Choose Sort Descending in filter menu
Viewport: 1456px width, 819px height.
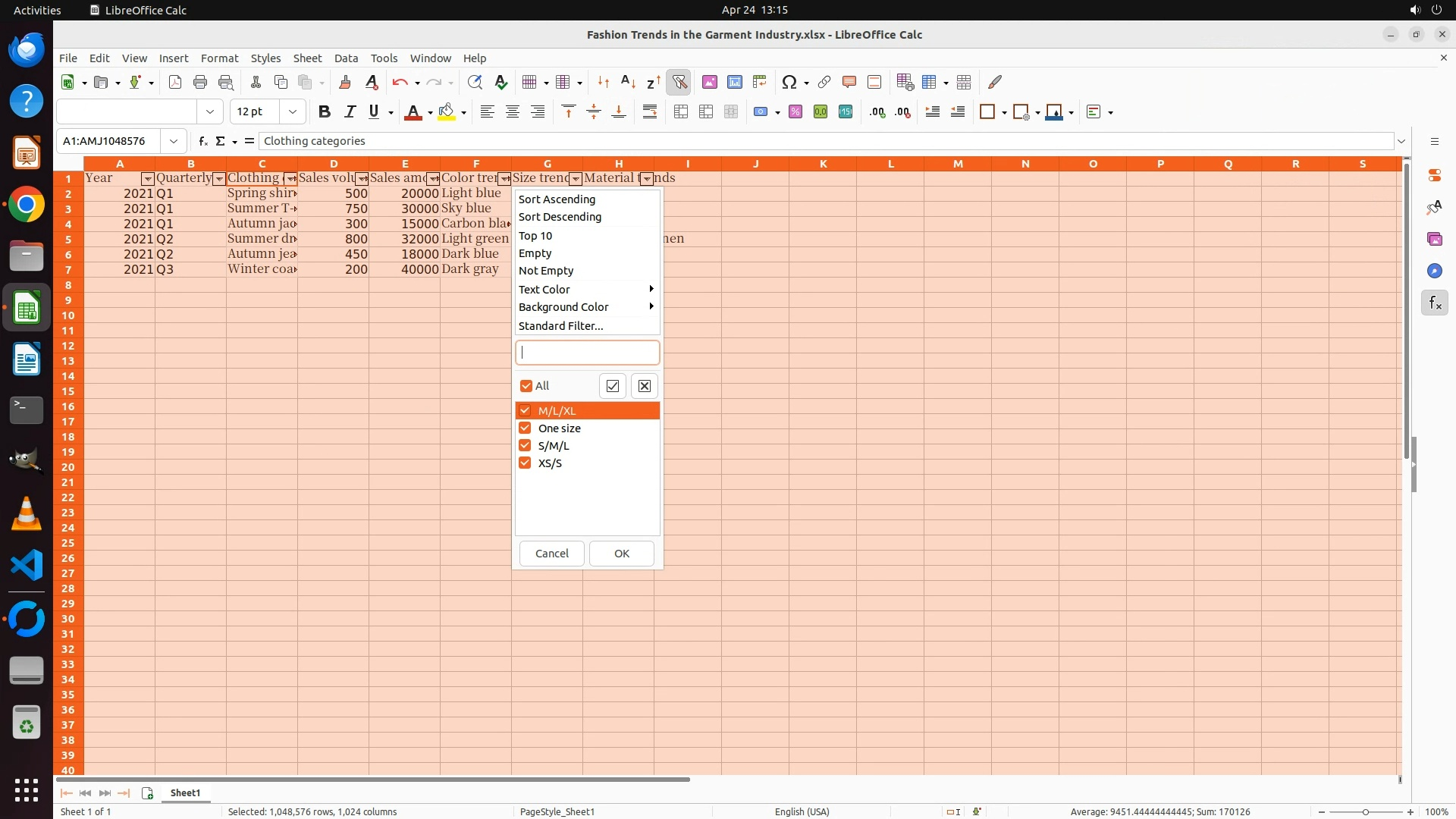click(x=560, y=217)
